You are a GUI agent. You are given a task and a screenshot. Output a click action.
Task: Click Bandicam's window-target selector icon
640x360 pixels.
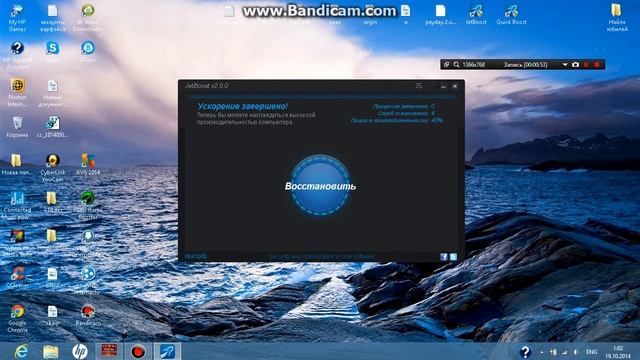tap(447, 64)
